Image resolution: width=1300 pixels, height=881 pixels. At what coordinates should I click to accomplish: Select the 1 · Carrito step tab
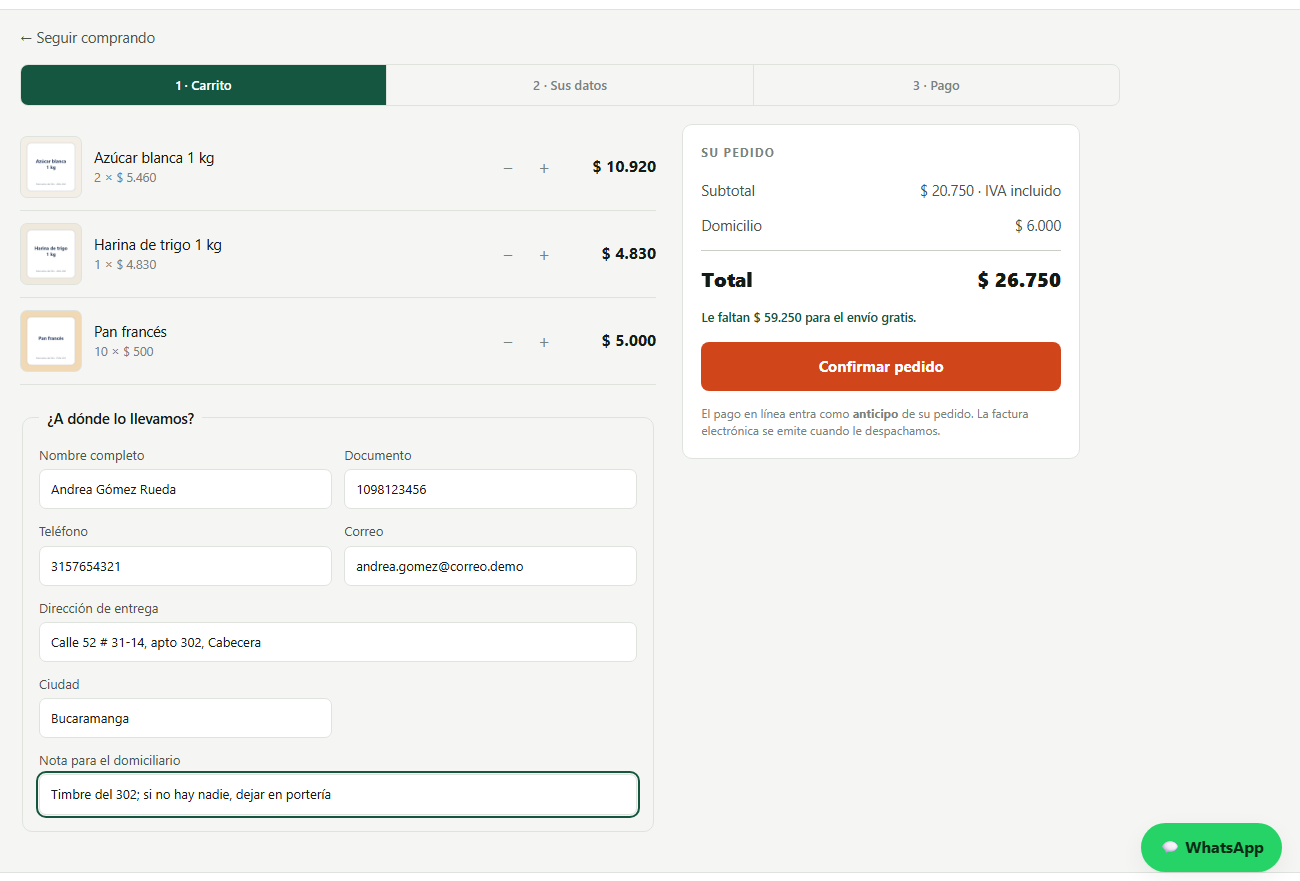(x=203, y=85)
